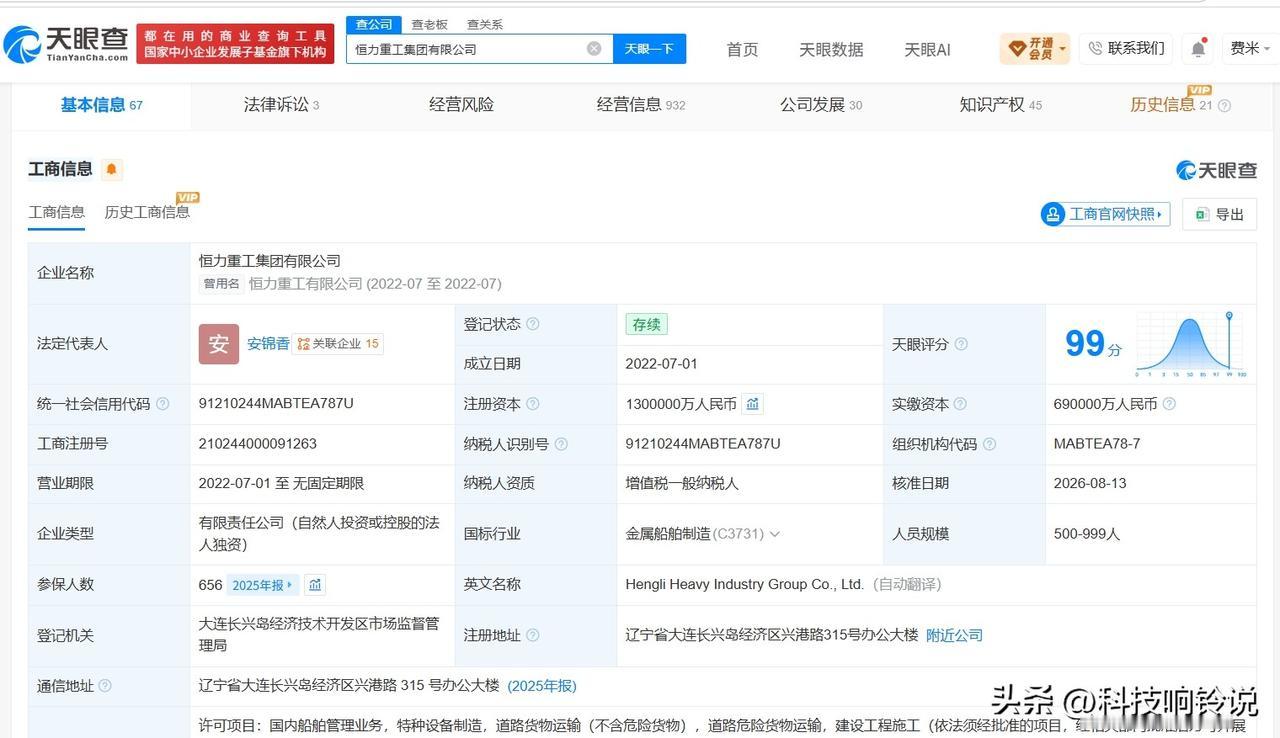Click the 导出 export button

pyautogui.click(x=1219, y=214)
